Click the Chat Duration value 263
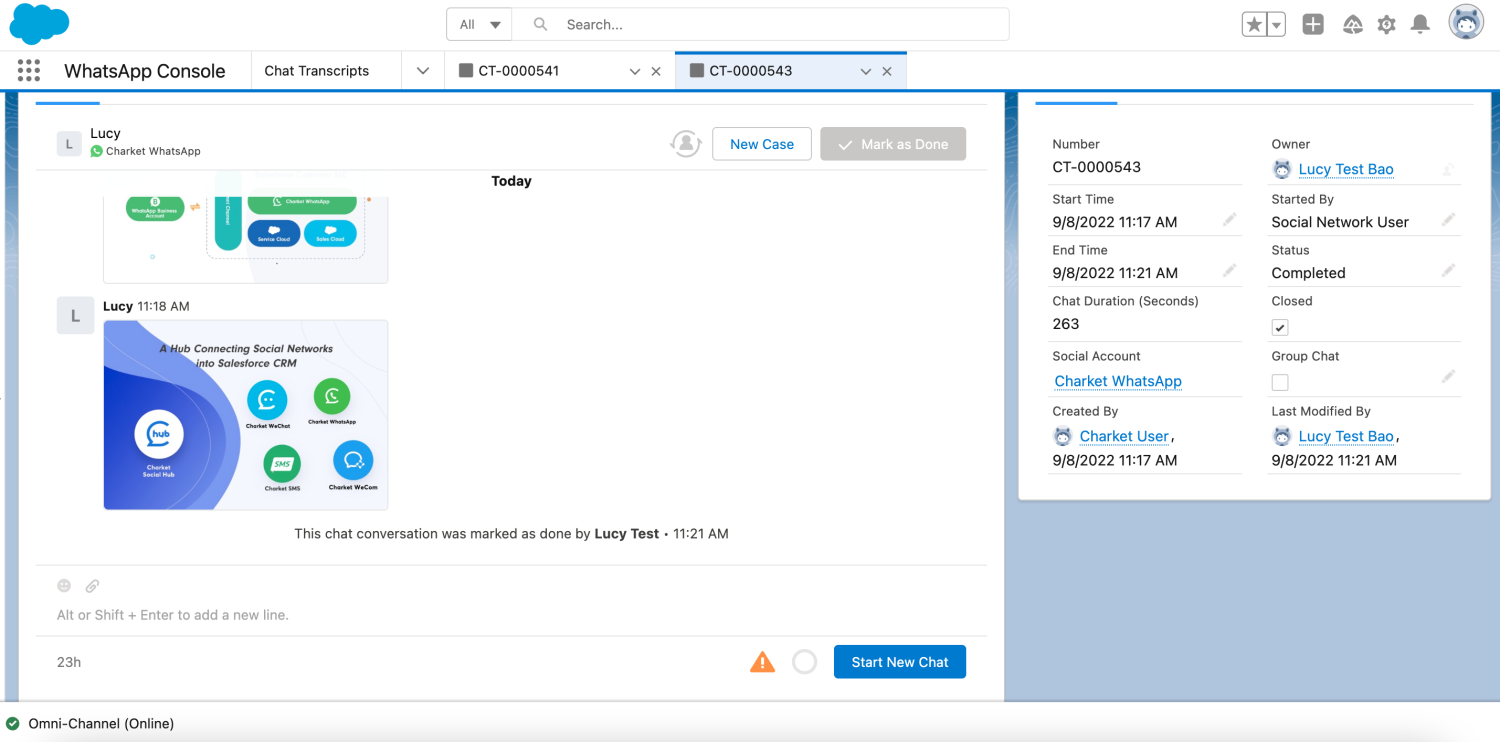This screenshot has height=742, width=1500. pyautogui.click(x=1066, y=324)
